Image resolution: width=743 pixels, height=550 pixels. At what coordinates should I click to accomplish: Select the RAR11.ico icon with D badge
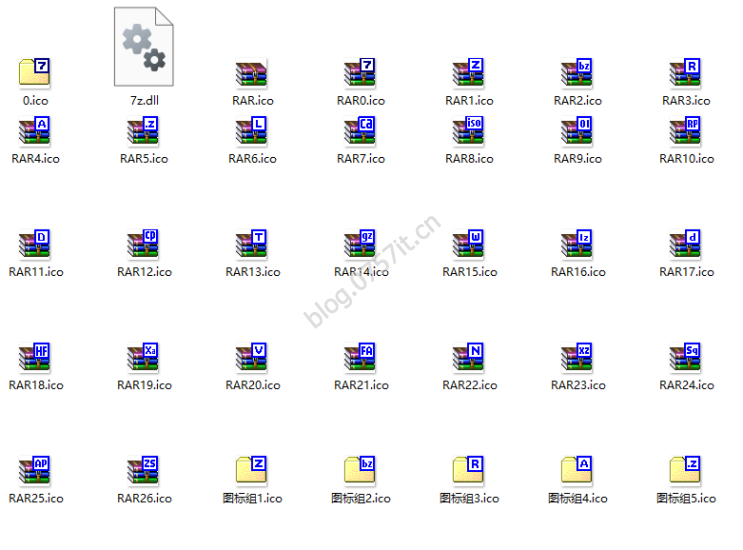click(x=35, y=244)
